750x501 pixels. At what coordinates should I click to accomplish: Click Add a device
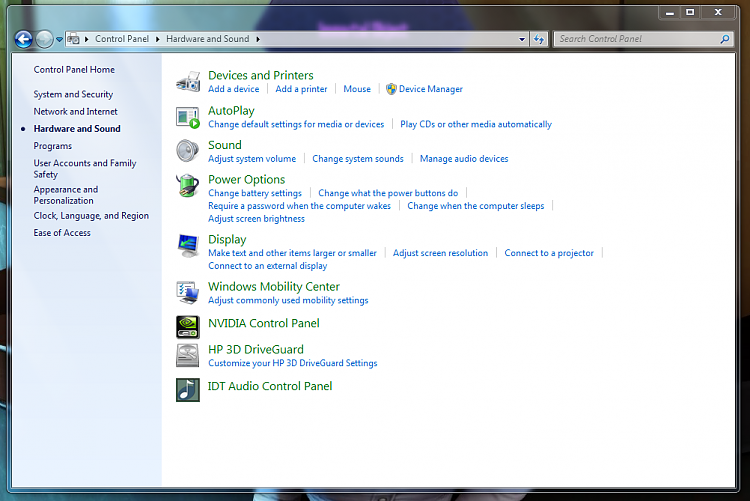[x=233, y=89]
